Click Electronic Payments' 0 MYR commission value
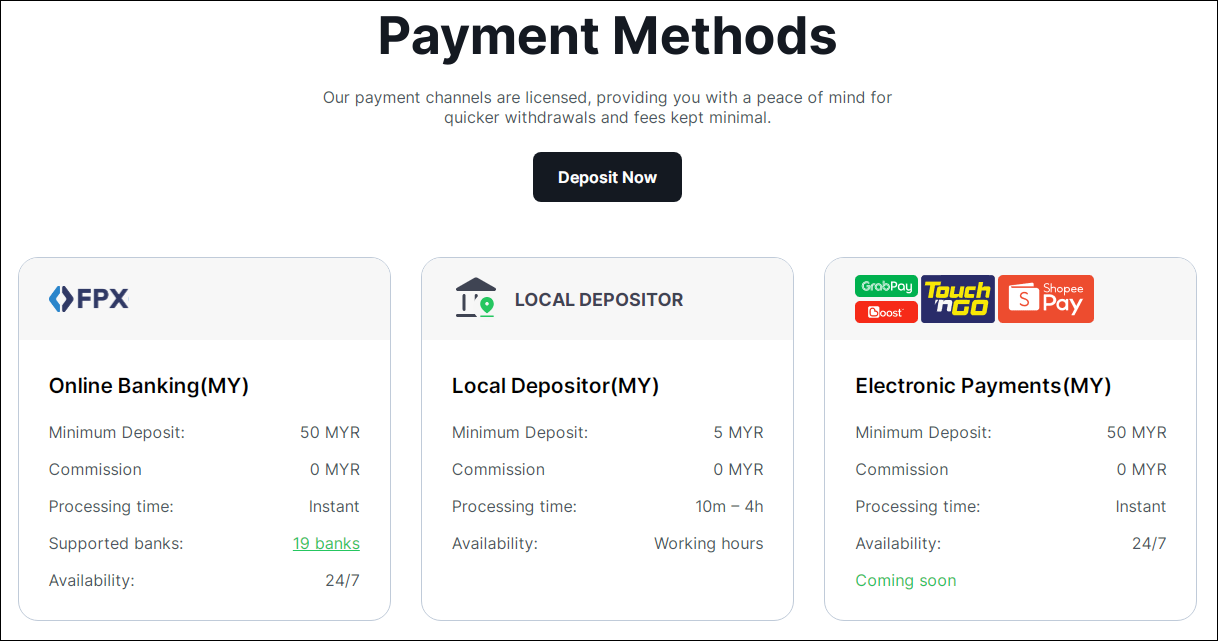The image size is (1218, 641). [1142, 469]
